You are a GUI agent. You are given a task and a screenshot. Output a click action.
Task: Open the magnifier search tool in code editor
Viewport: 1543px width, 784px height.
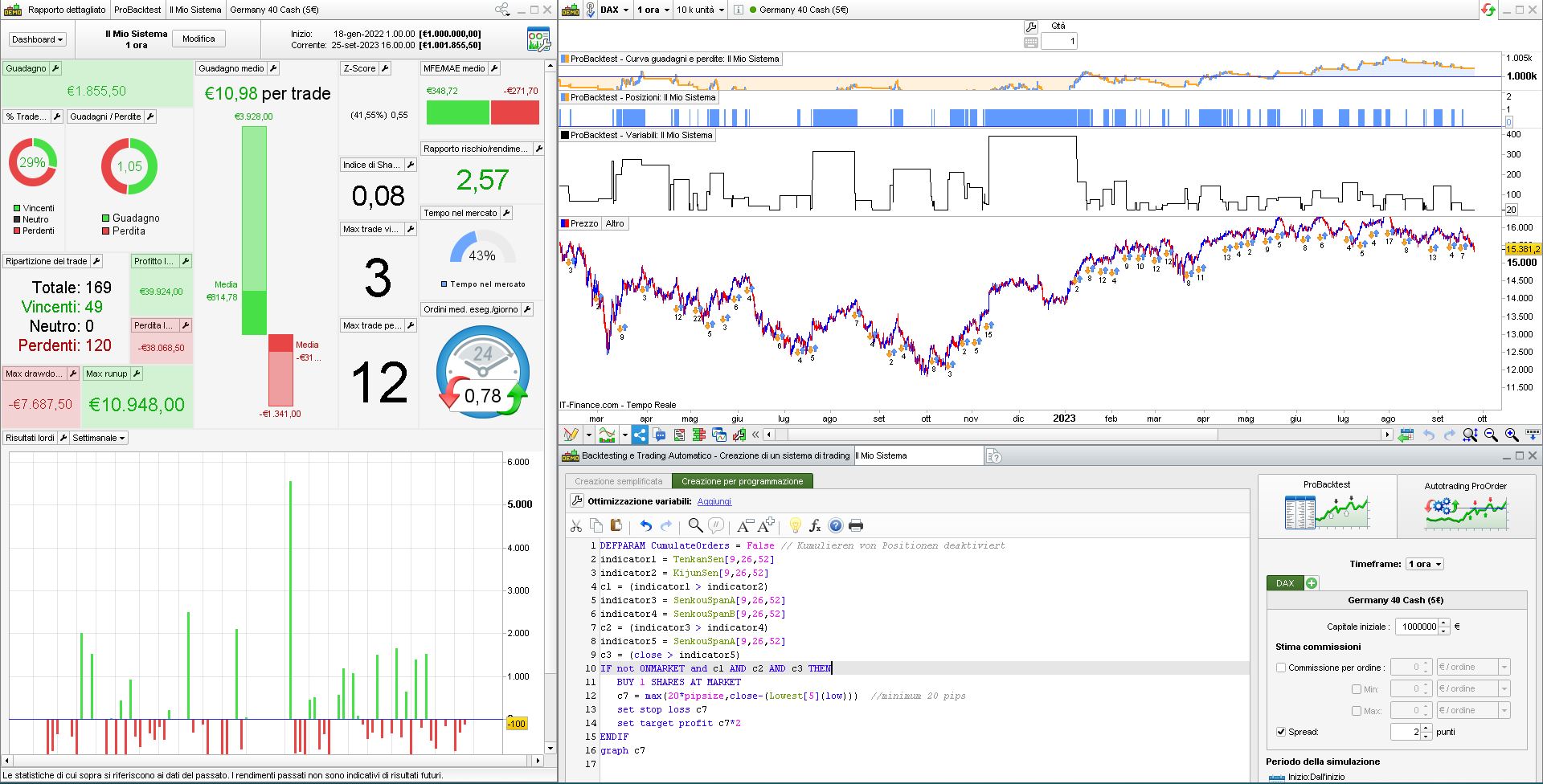tap(695, 525)
